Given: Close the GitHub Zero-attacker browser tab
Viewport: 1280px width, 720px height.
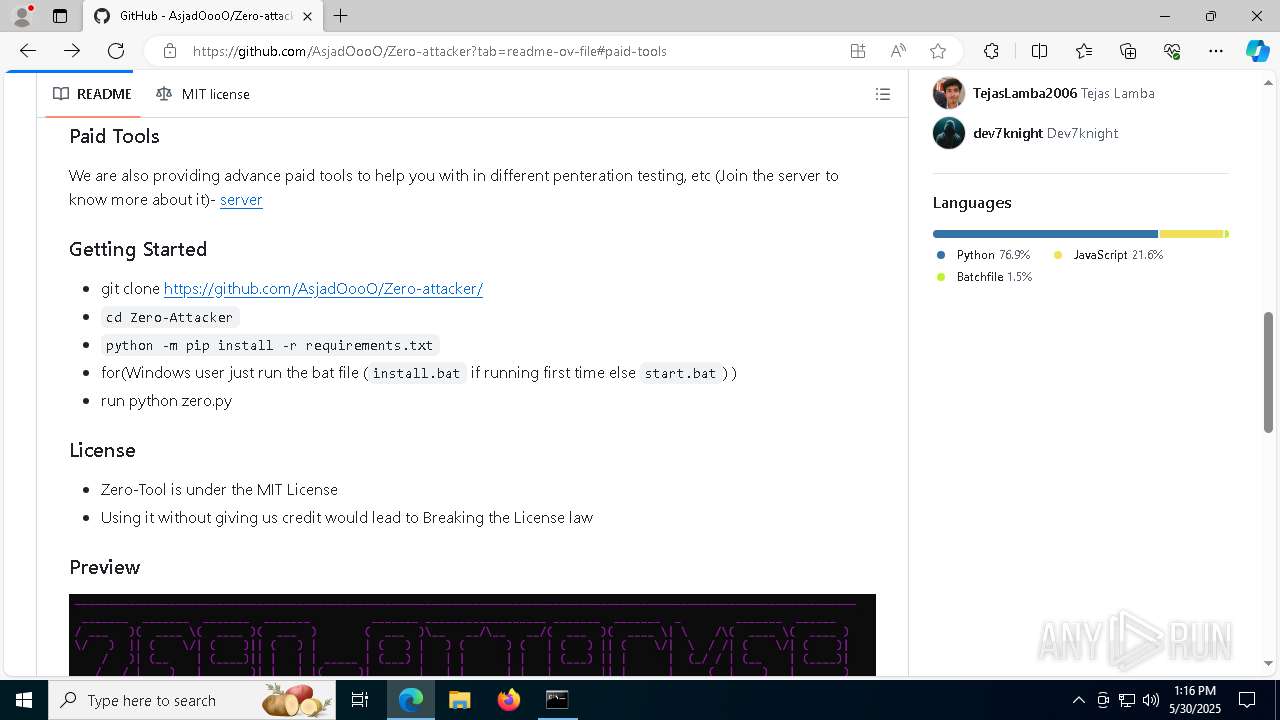Looking at the screenshot, I should pyautogui.click(x=307, y=16).
